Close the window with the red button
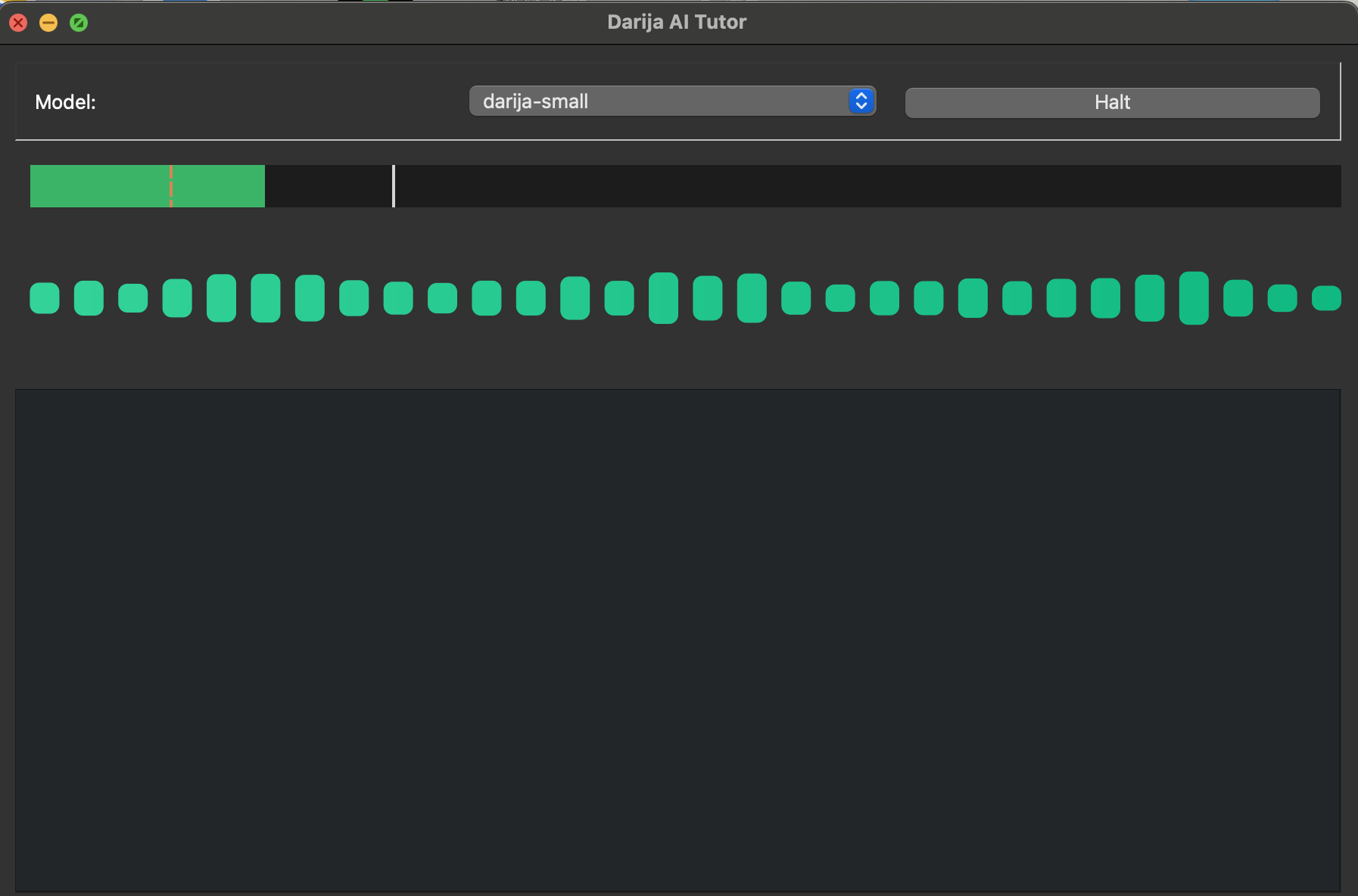The width and height of the screenshot is (1358, 896). 18,23
